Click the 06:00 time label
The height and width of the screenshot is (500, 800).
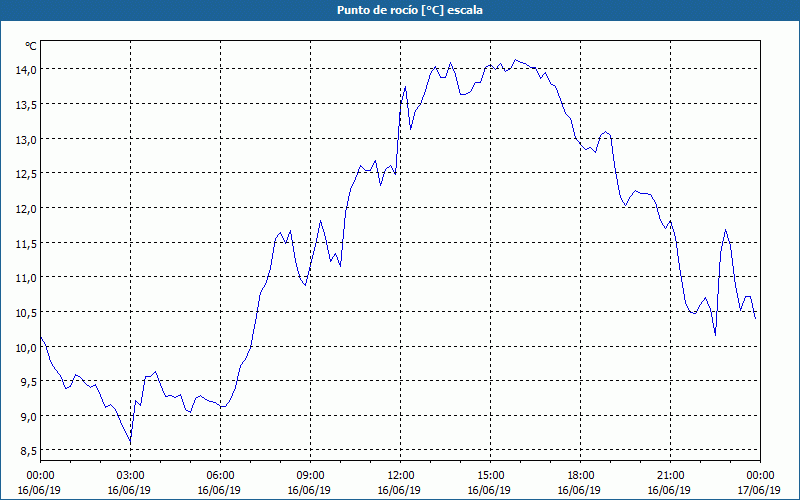220,476
